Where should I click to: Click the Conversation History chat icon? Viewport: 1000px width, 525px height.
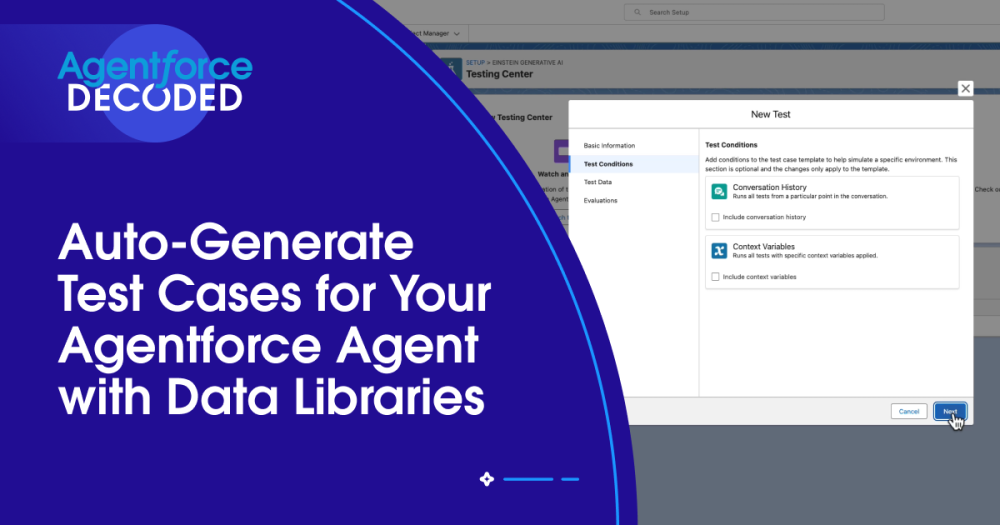click(718, 191)
